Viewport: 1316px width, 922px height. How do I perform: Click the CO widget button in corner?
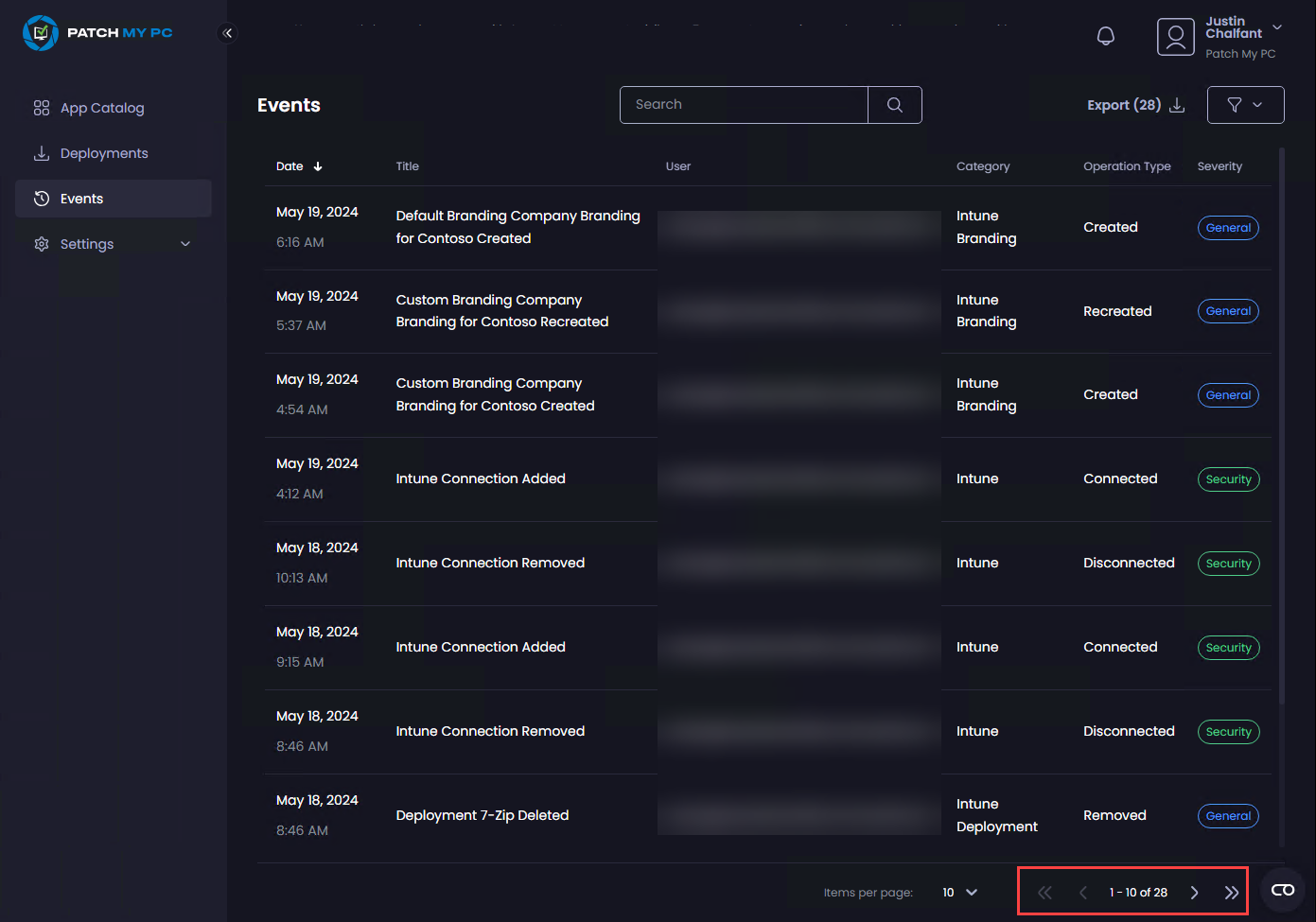pyautogui.click(x=1283, y=889)
